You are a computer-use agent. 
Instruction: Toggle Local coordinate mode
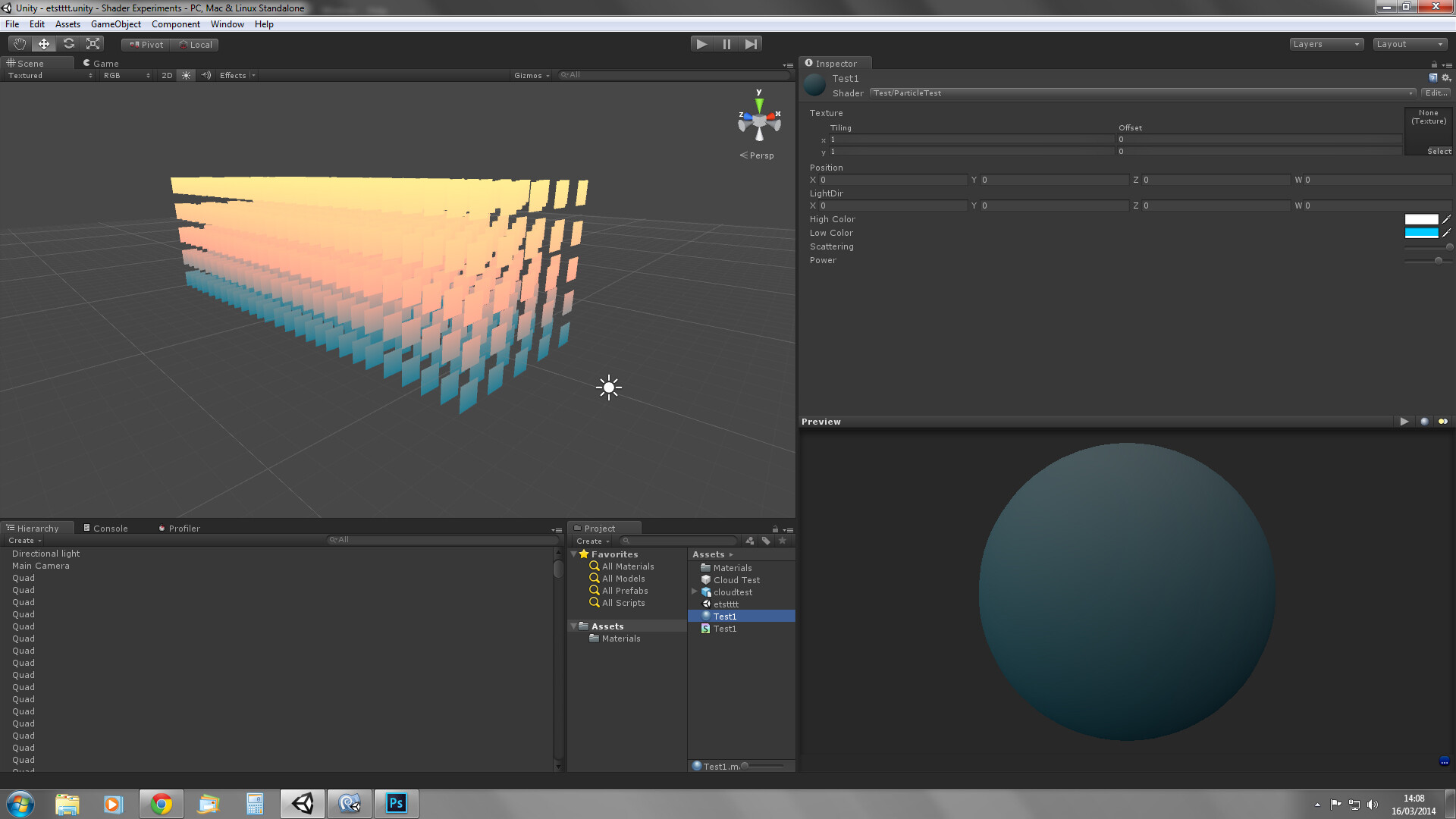coord(196,44)
